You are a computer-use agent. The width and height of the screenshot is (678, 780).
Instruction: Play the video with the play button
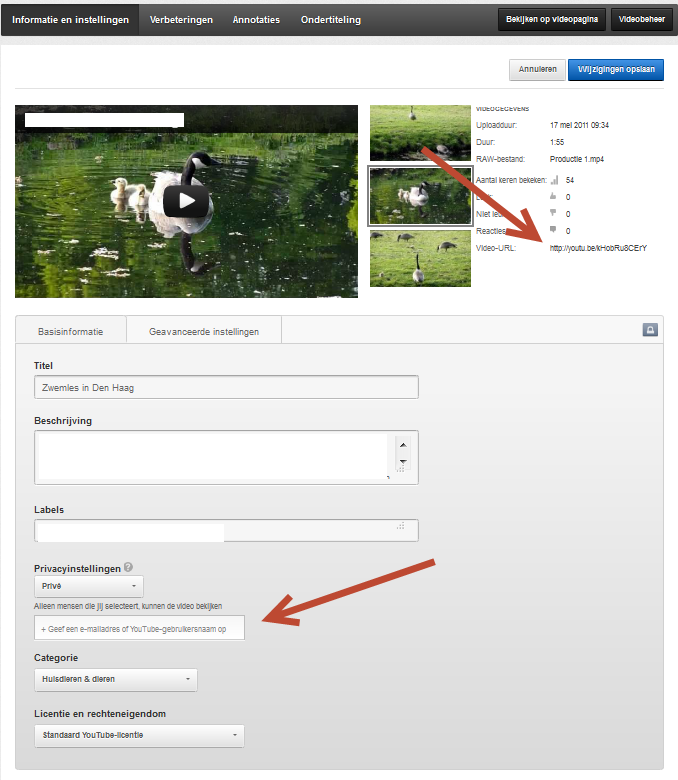click(186, 201)
